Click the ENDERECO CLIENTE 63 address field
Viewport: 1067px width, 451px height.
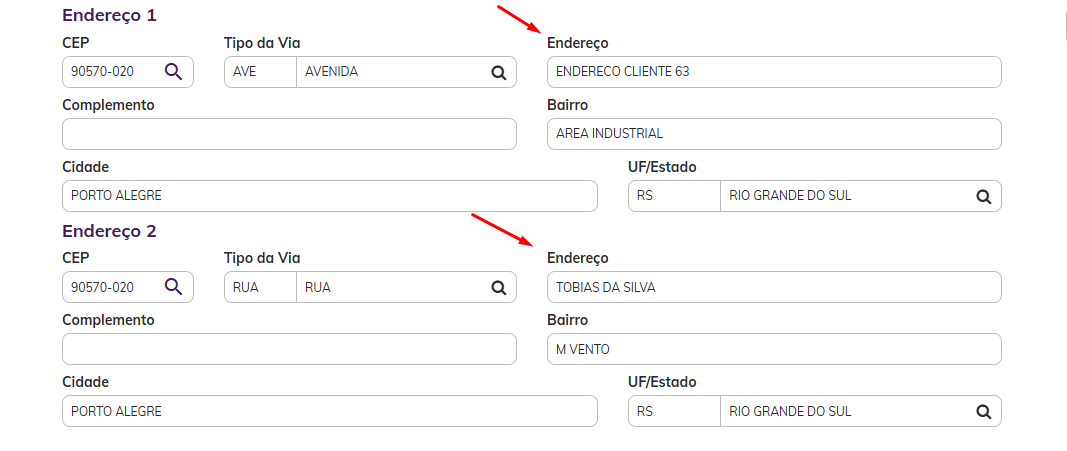774,72
